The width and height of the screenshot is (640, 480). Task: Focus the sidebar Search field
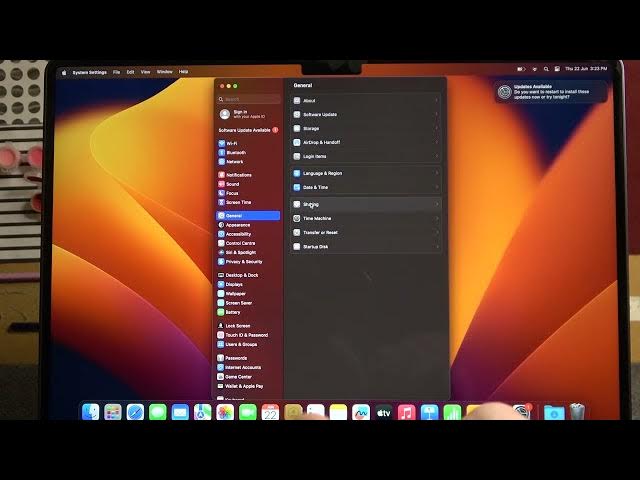pyautogui.click(x=249, y=99)
